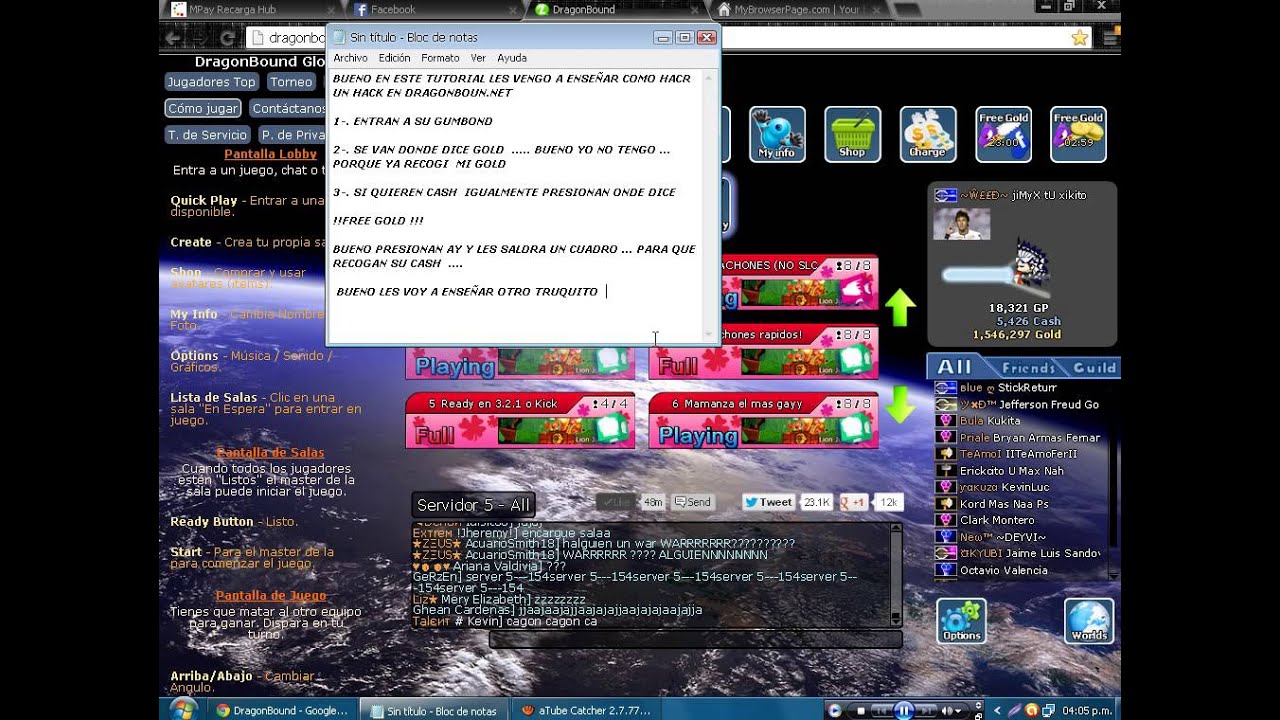Open the Shop basket icon
Screen dimensions: 1280x720
pyautogui.click(x=852, y=134)
